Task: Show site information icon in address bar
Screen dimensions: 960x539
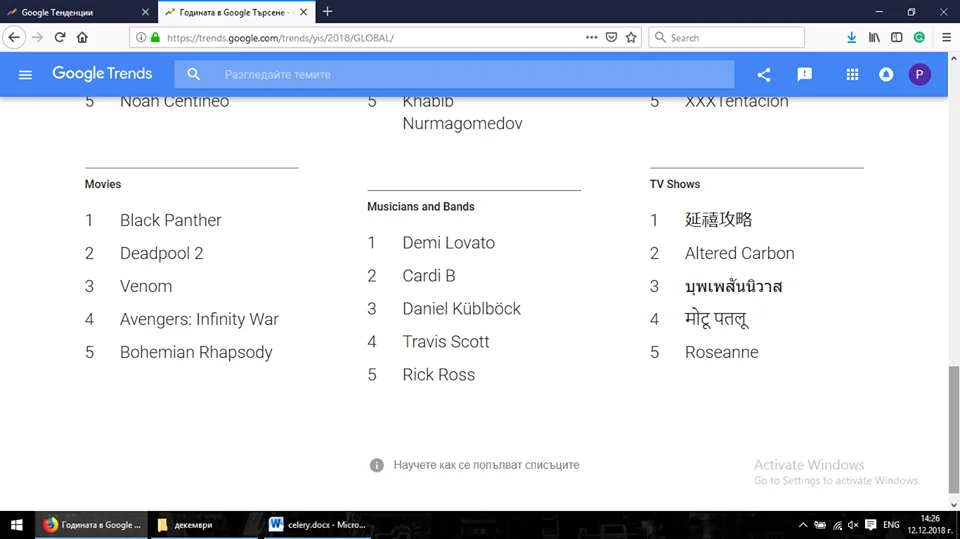Action: [141, 37]
